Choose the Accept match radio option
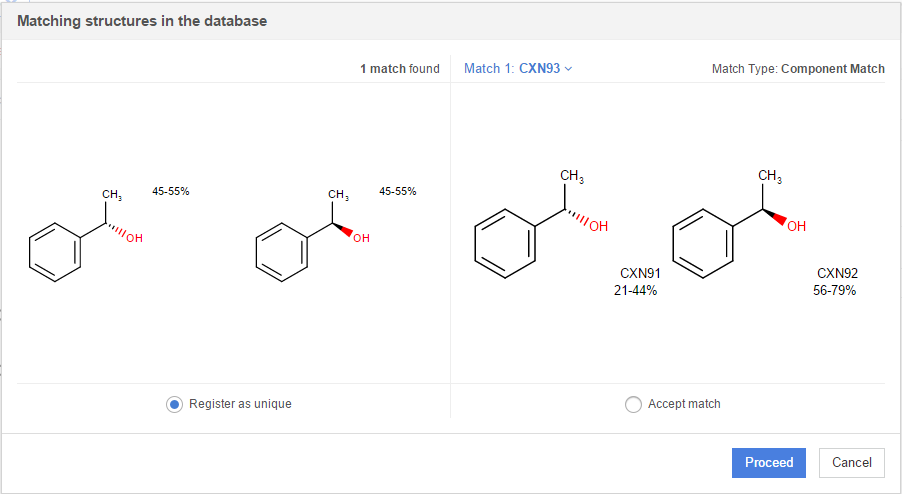 [x=632, y=404]
